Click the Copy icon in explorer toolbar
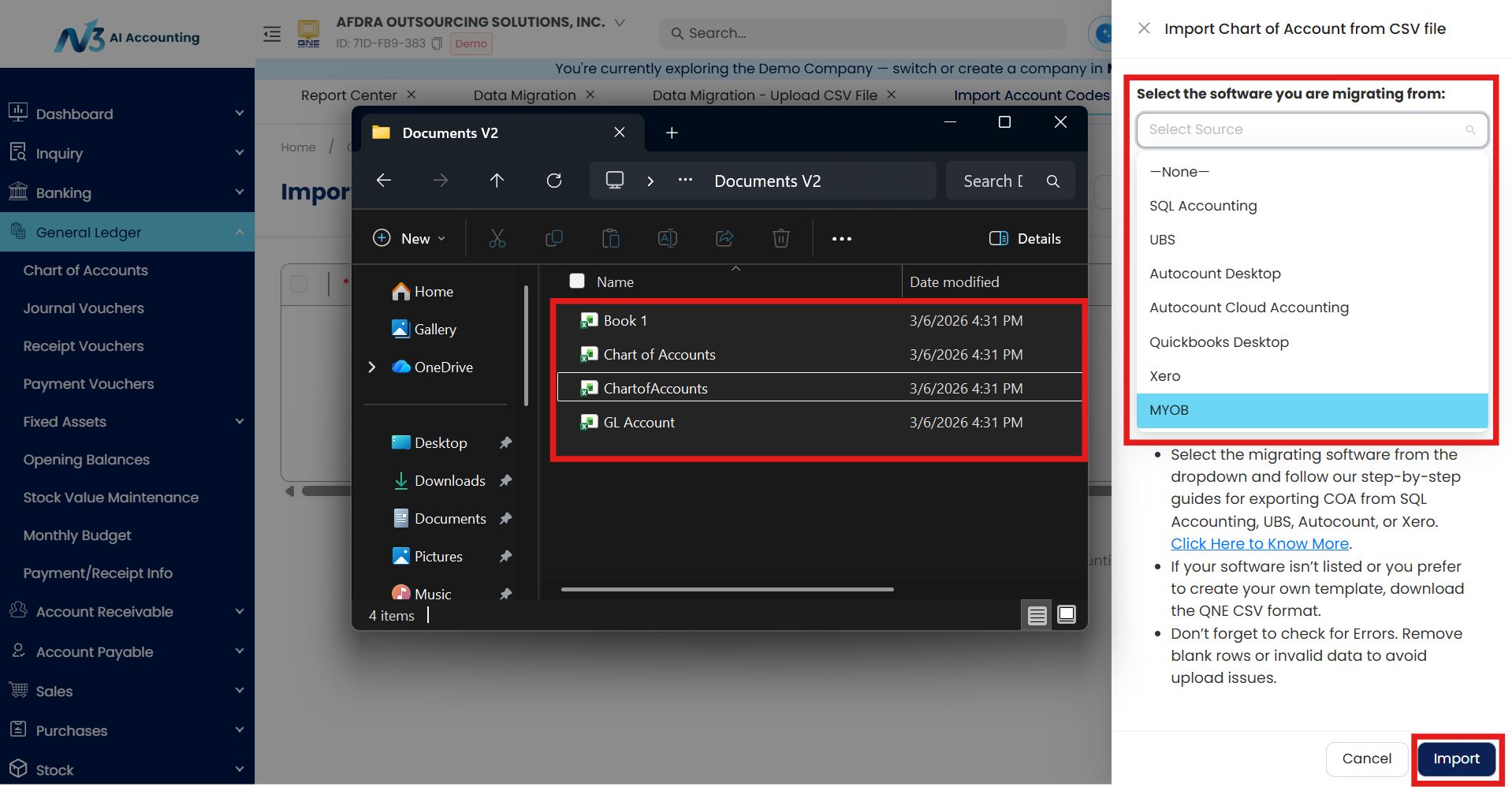 [x=554, y=238]
